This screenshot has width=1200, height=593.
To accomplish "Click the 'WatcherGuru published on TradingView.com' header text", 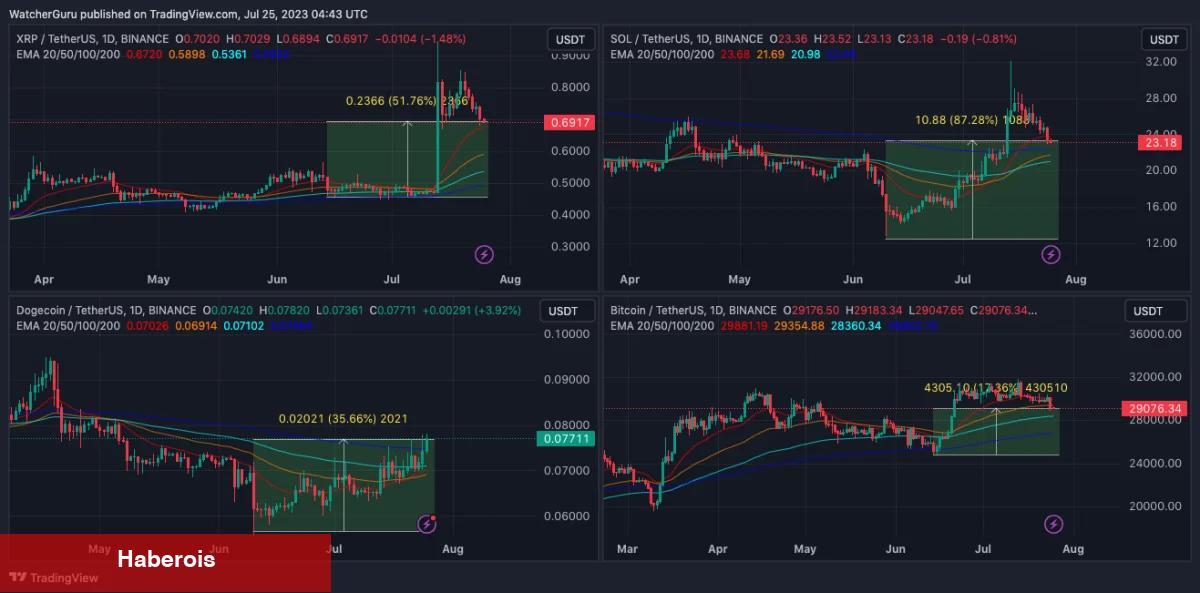I will click(x=124, y=14).
